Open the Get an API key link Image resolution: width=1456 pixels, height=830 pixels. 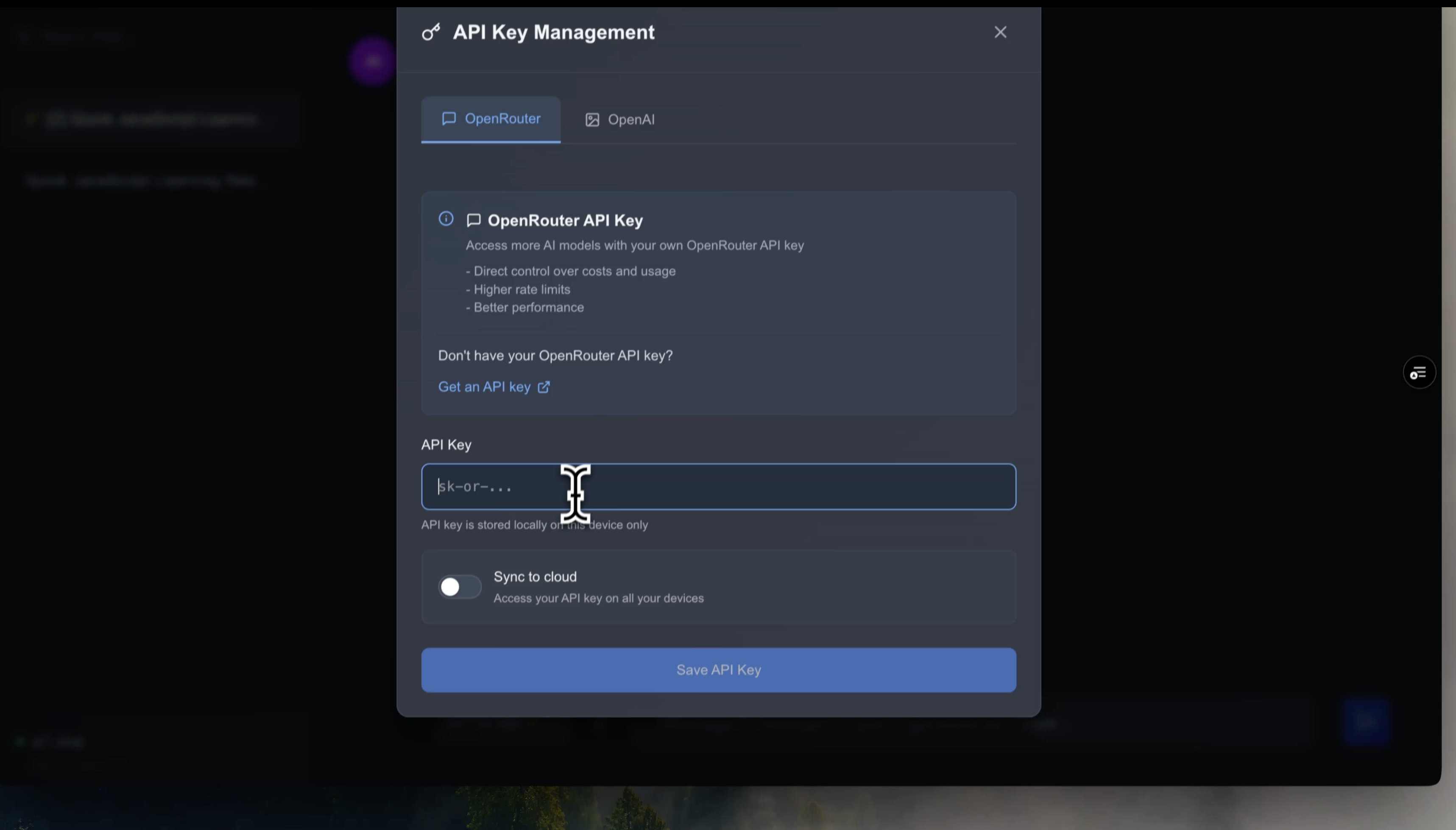[494, 387]
